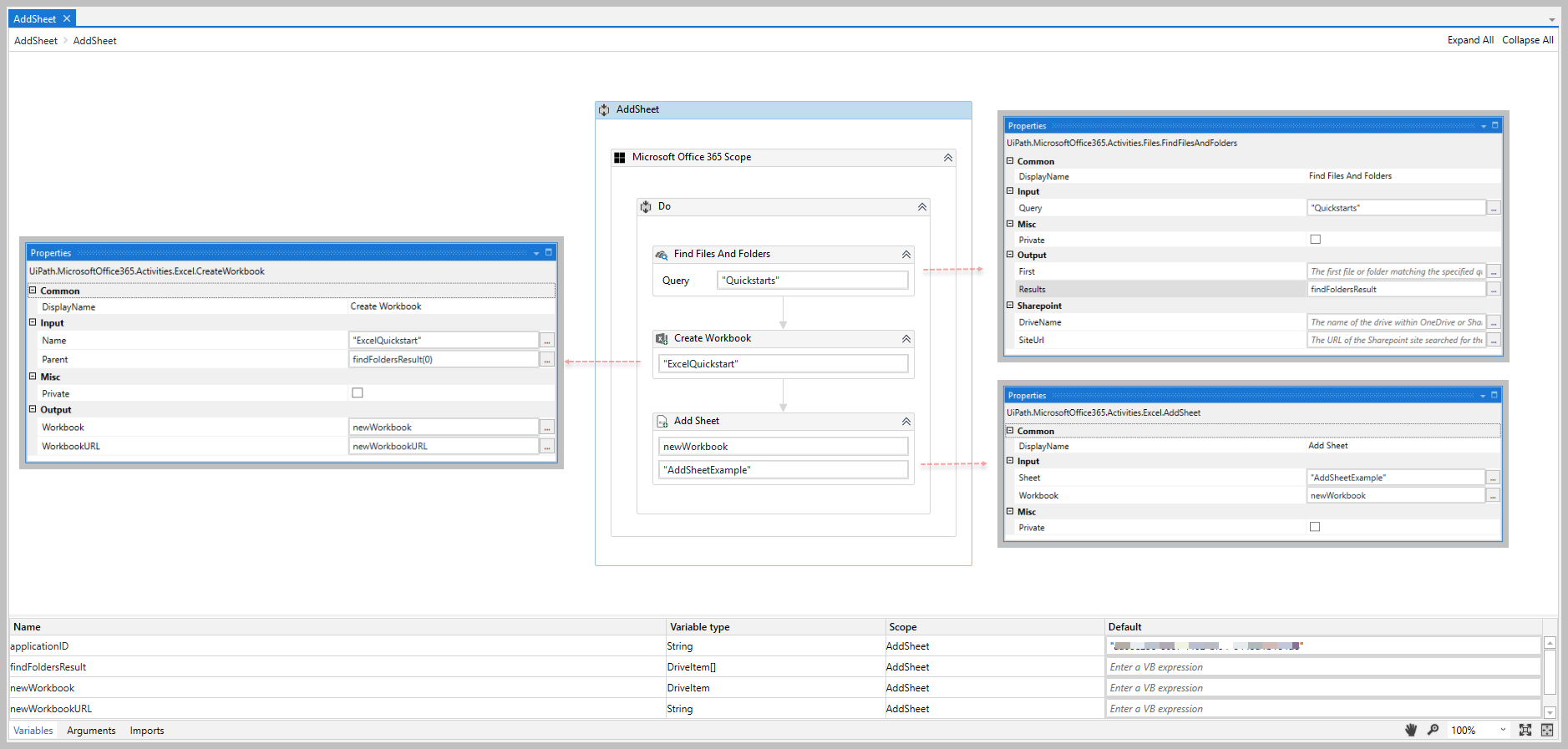Open ellipsis editor for First output property
This screenshot has width=1568, height=749.
click(x=1494, y=271)
